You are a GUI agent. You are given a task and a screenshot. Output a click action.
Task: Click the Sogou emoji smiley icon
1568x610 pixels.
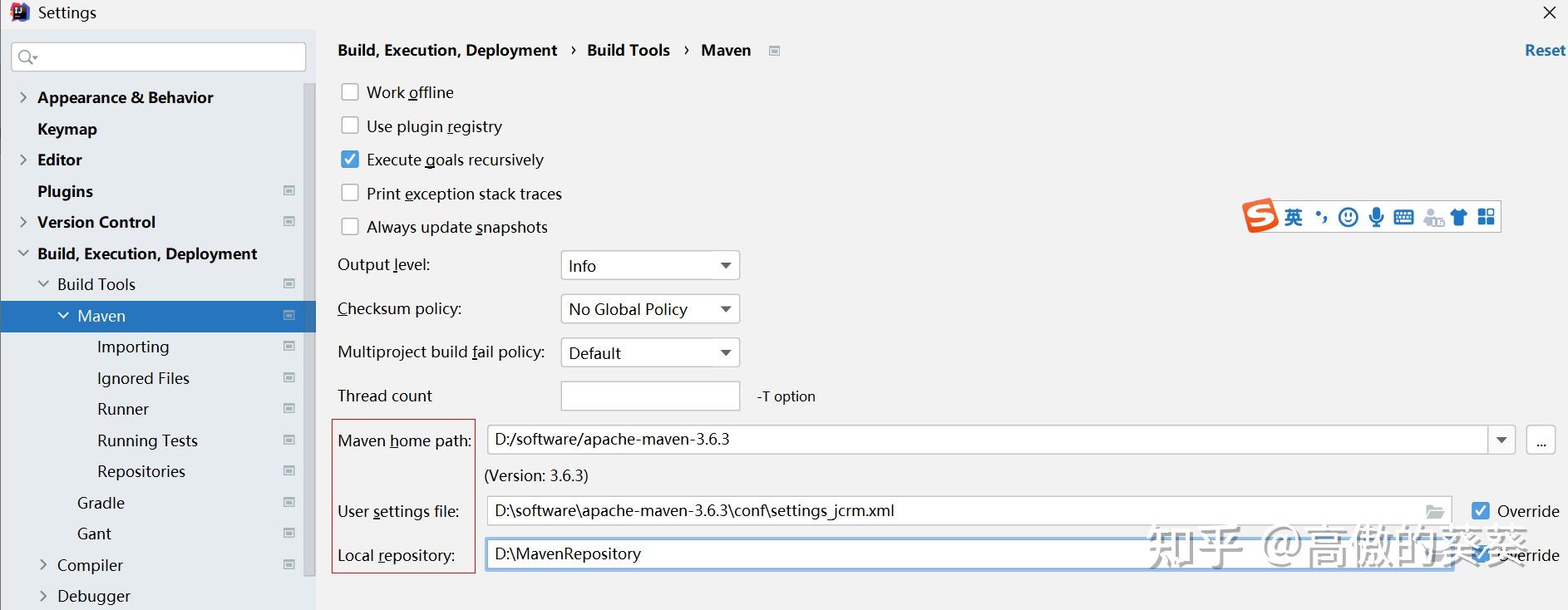click(1349, 217)
